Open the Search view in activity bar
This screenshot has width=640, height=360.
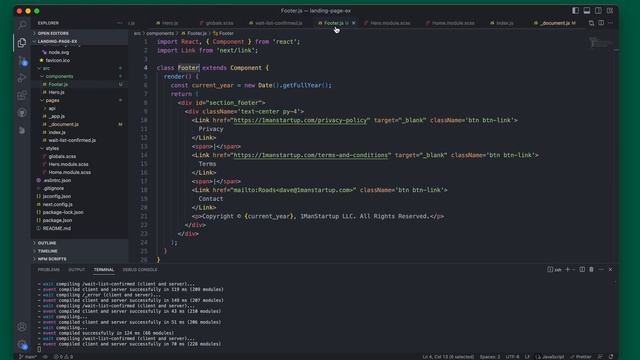click(22, 25)
